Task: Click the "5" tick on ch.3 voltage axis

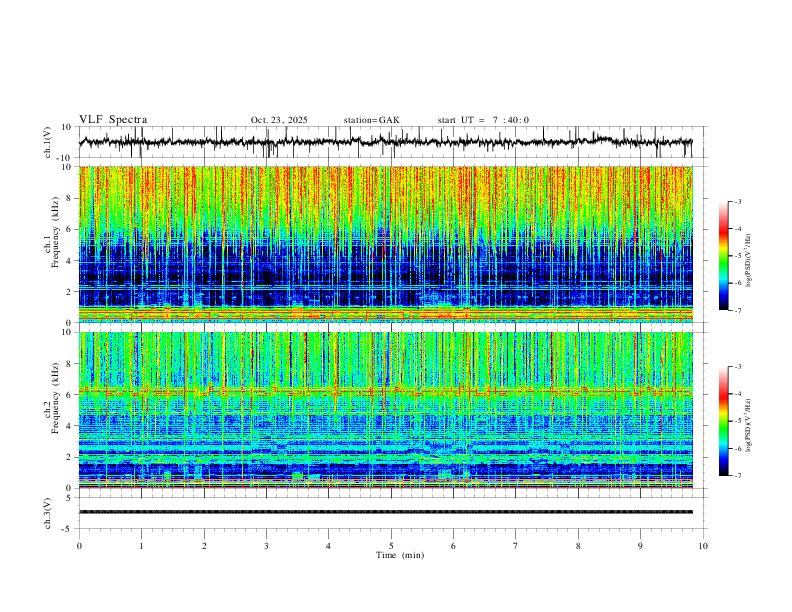Action: [x=70, y=498]
